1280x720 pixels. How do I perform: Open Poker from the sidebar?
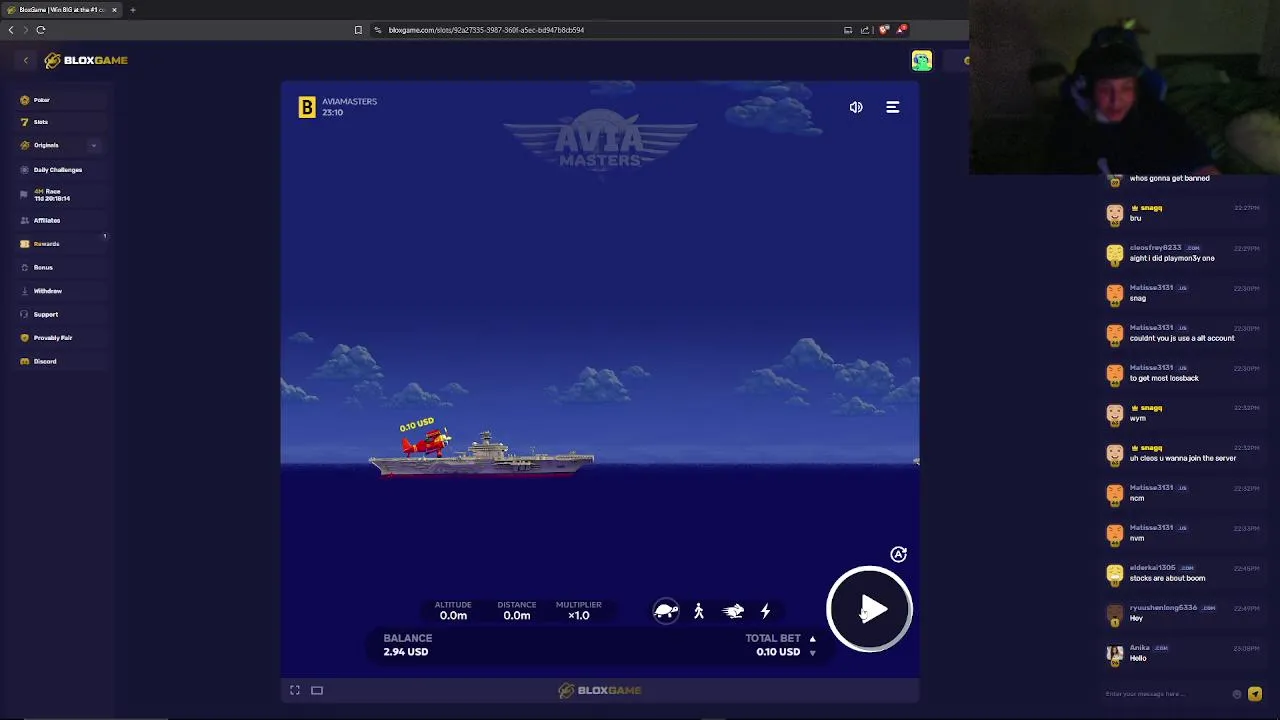coord(60,100)
